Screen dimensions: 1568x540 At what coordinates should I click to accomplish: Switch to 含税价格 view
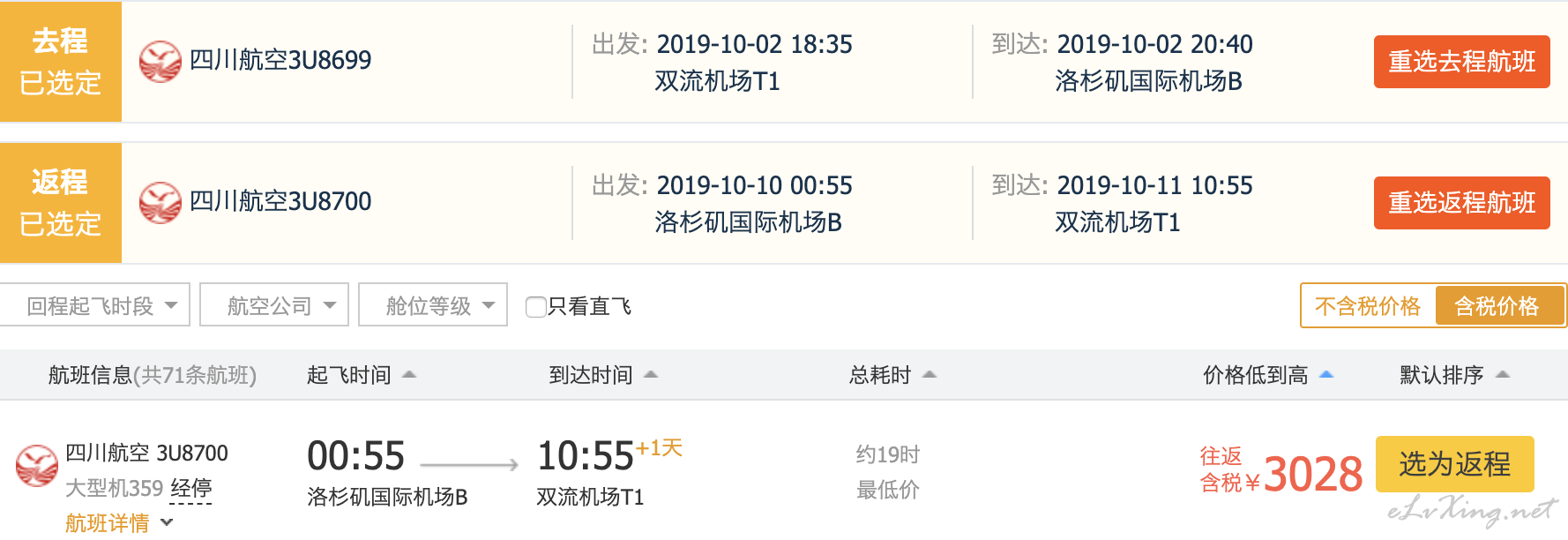click(x=1498, y=306)
